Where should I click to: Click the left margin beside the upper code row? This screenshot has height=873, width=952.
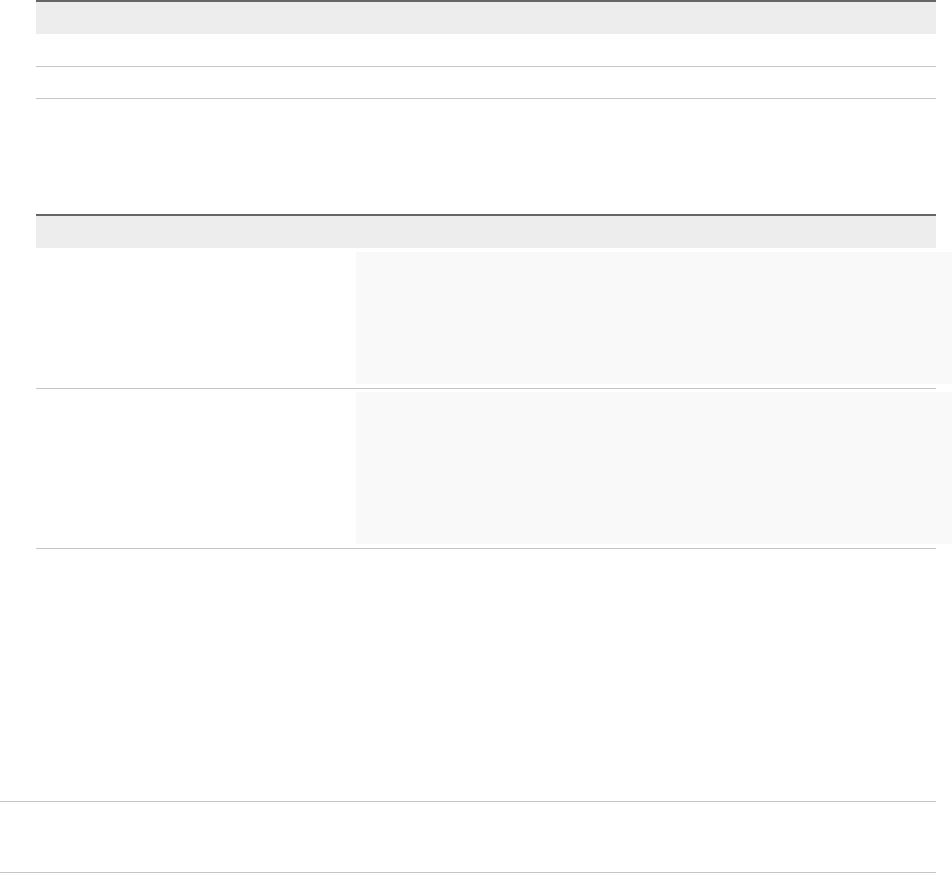click(17, 318)
